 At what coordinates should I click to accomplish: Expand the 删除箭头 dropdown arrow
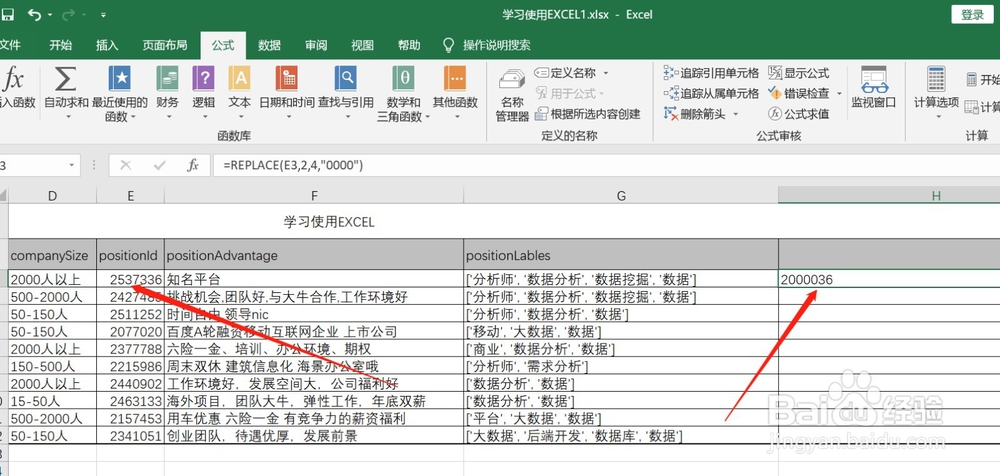click(735, 114)
